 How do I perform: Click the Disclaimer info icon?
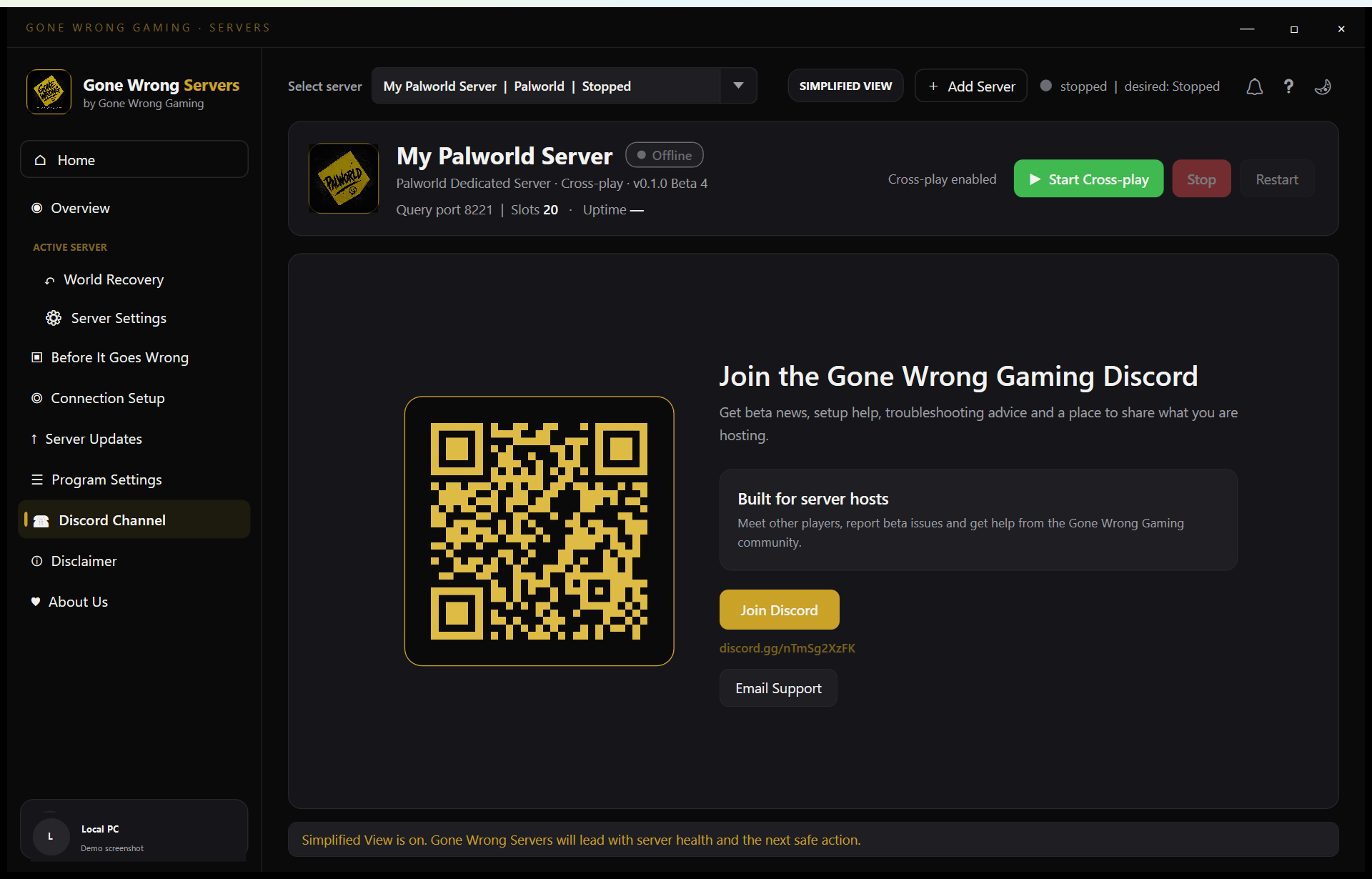(37, 561)
